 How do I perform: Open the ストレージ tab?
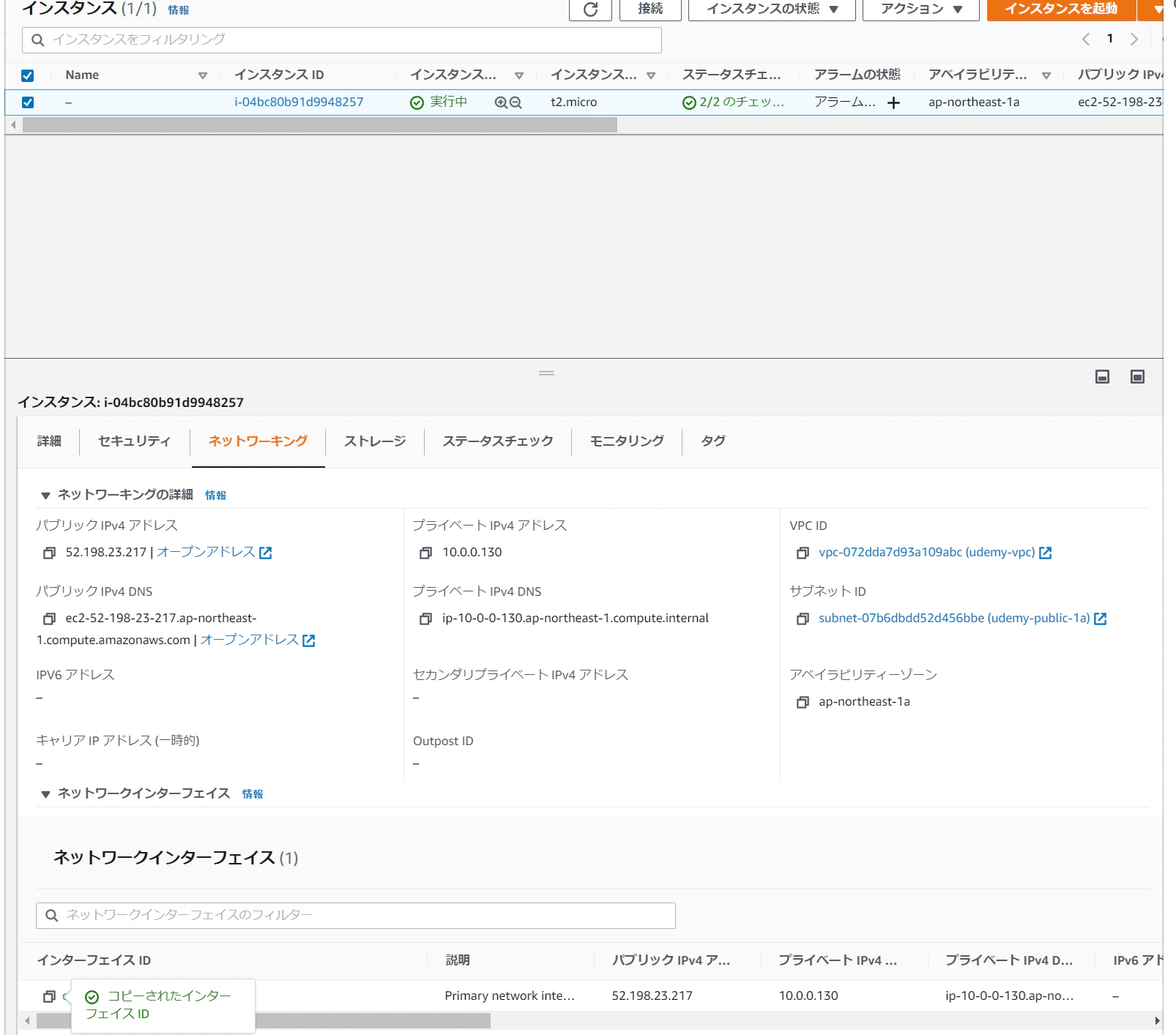[375, 441]
